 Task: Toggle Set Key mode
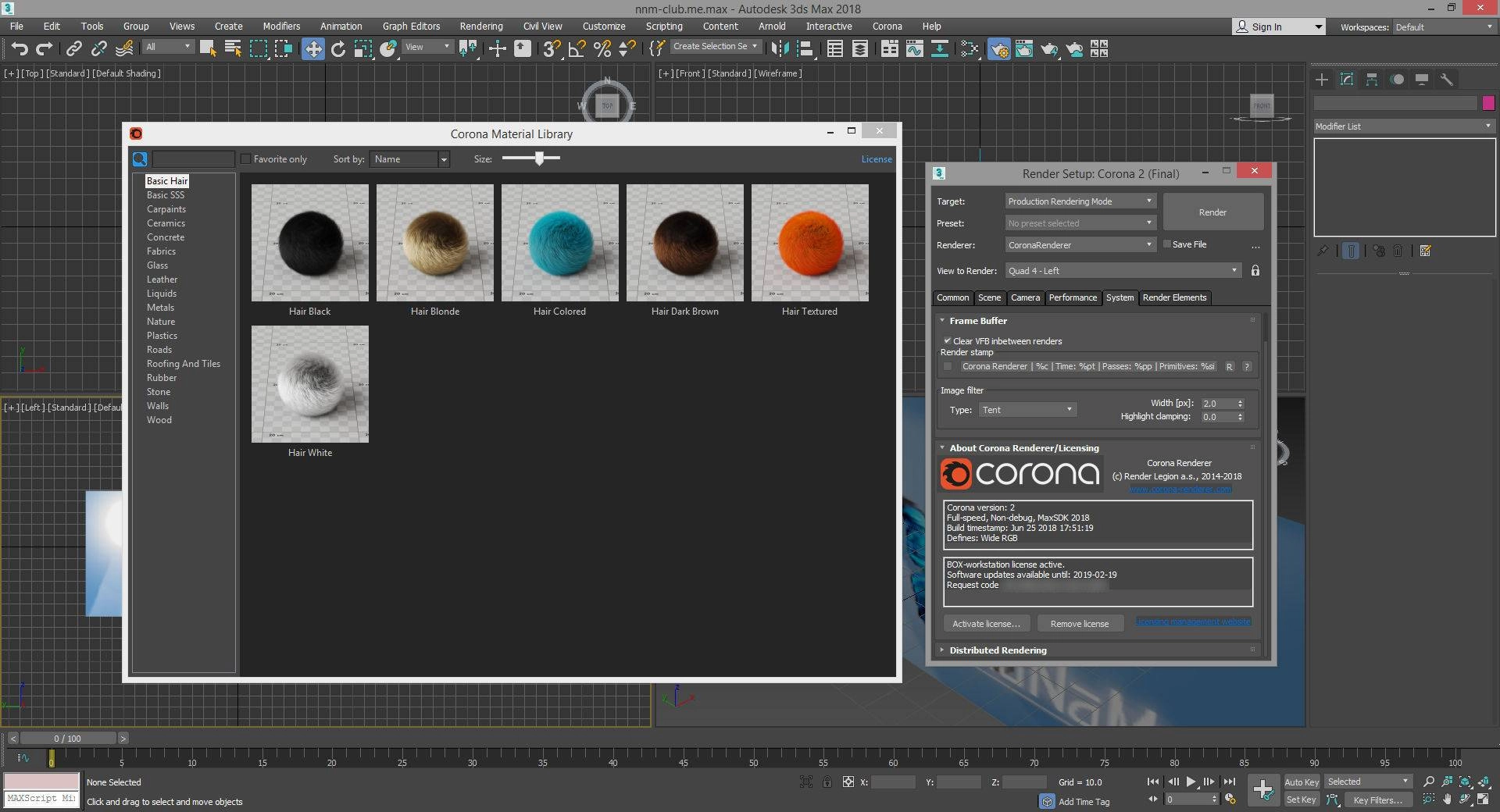(1302, 800)
